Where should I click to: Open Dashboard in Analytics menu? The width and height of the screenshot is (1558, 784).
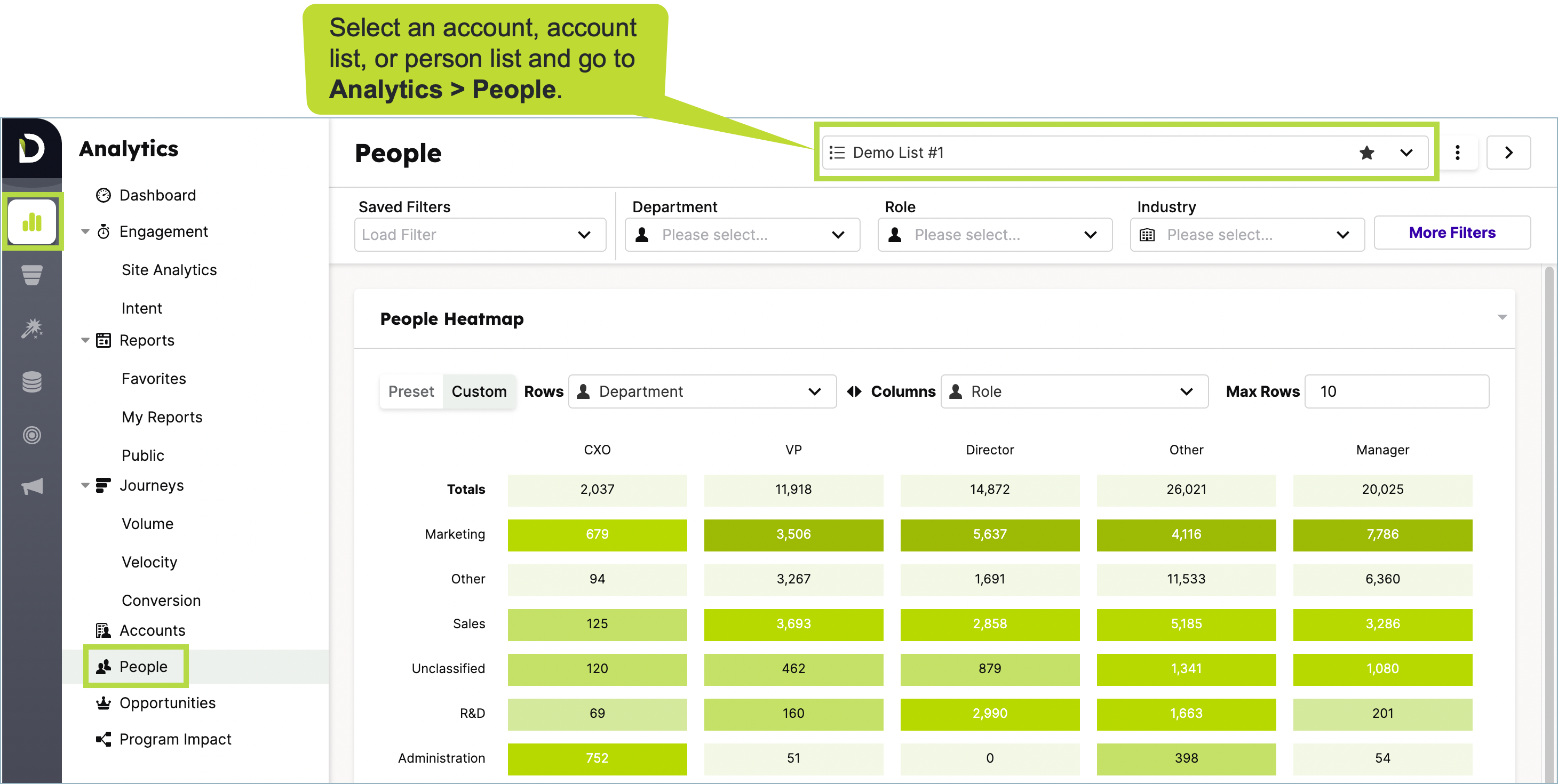pyautogui.click(x=158, y=195)
